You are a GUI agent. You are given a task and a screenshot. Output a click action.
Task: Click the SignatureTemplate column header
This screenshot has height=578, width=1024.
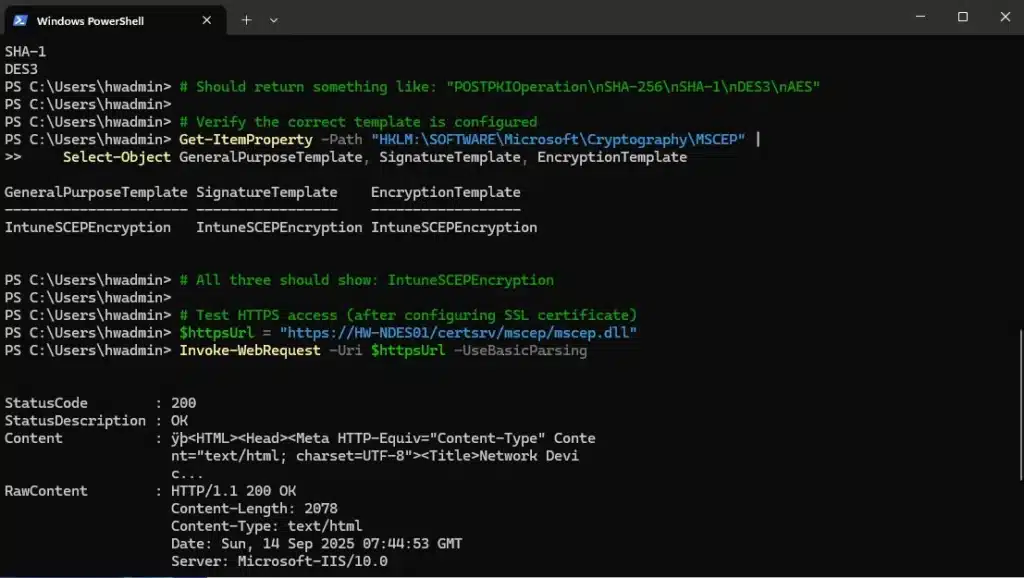coord(267,192)
